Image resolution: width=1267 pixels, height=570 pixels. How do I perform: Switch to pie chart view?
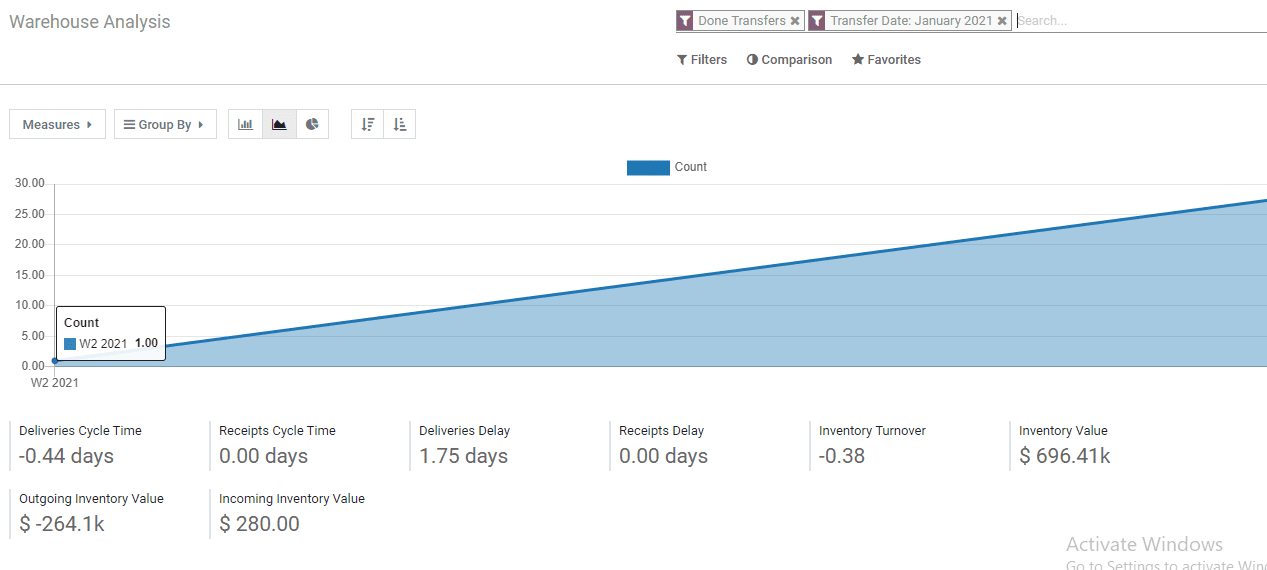click(312, 124)
